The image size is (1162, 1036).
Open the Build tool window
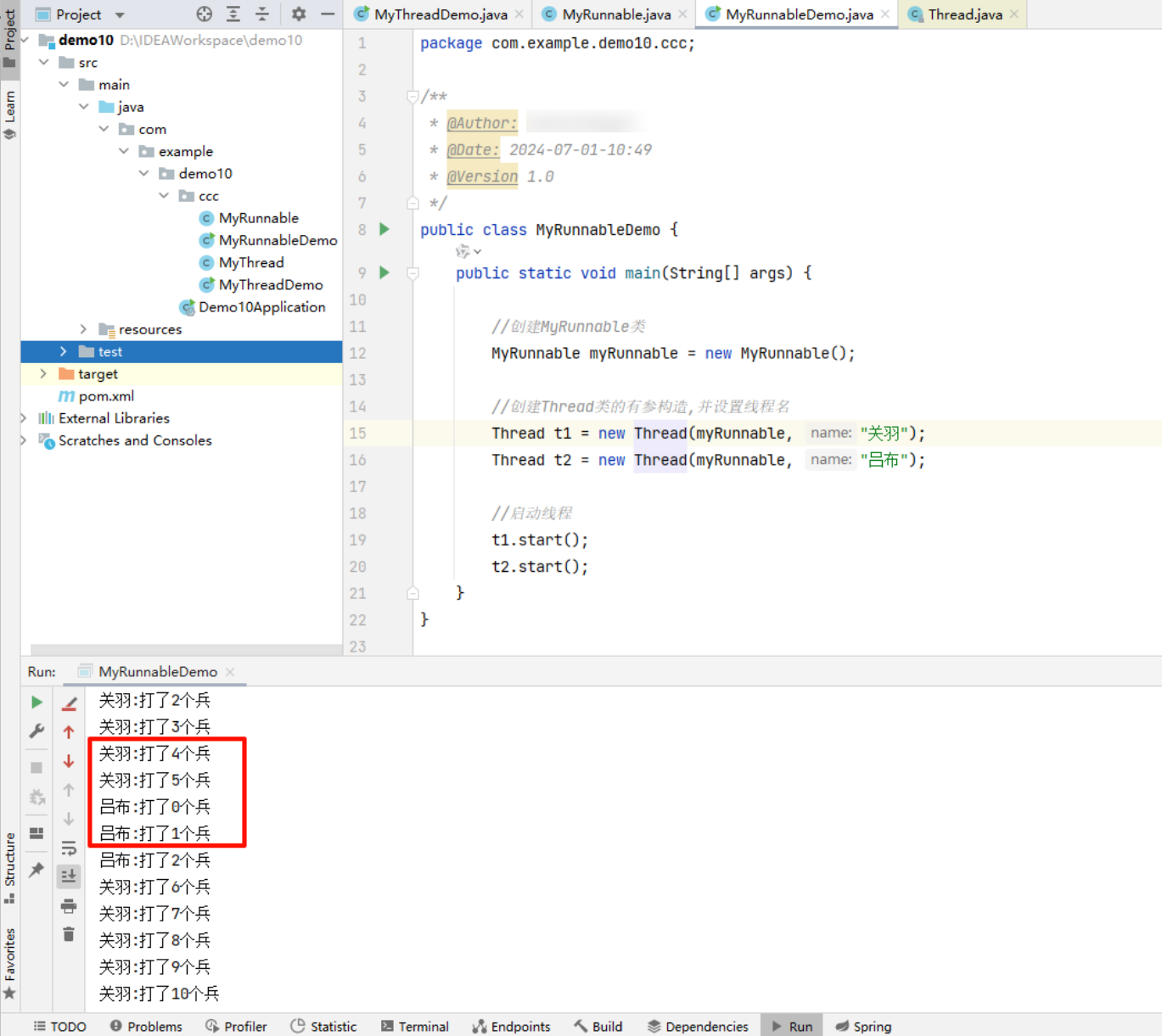tap(598, 1026)
